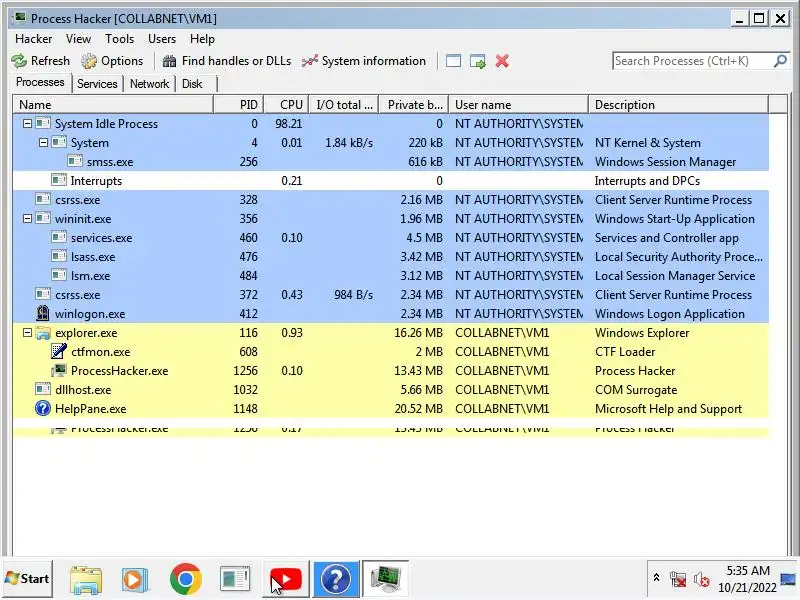Click the winlogon.exe keys icon
This screenshot has height=600, width=800.
43,313
